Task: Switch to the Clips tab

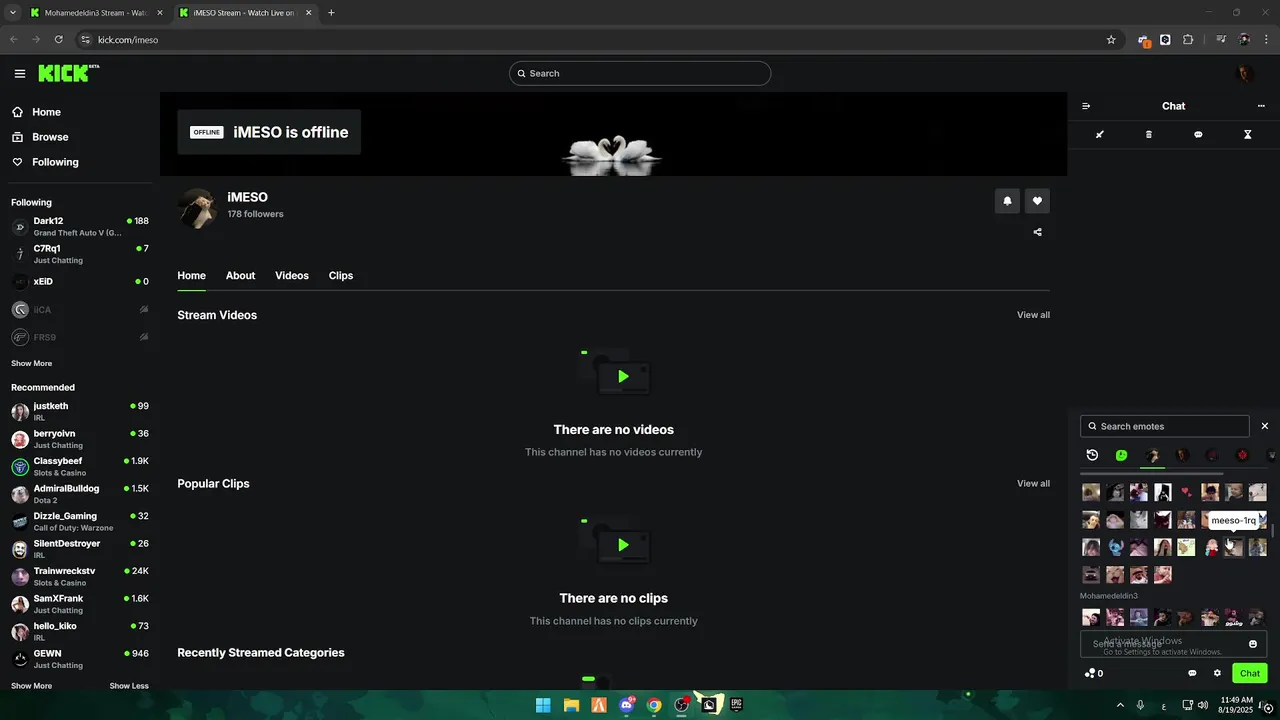Action: (341, 276)
